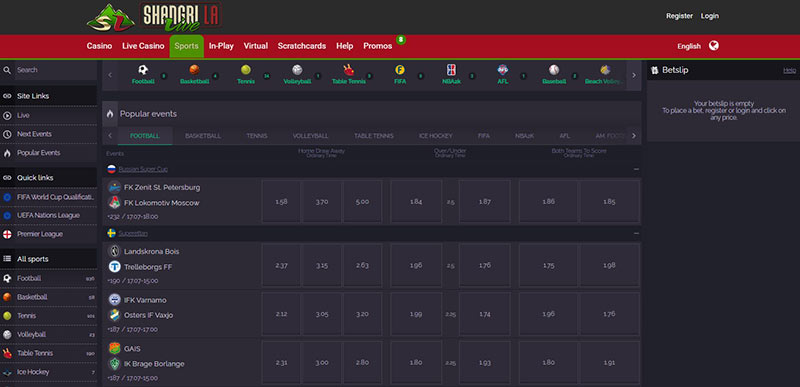Click the Swedish flag icon beside Superettan
The height and width of the screenshot is (387, 800).
111,233
